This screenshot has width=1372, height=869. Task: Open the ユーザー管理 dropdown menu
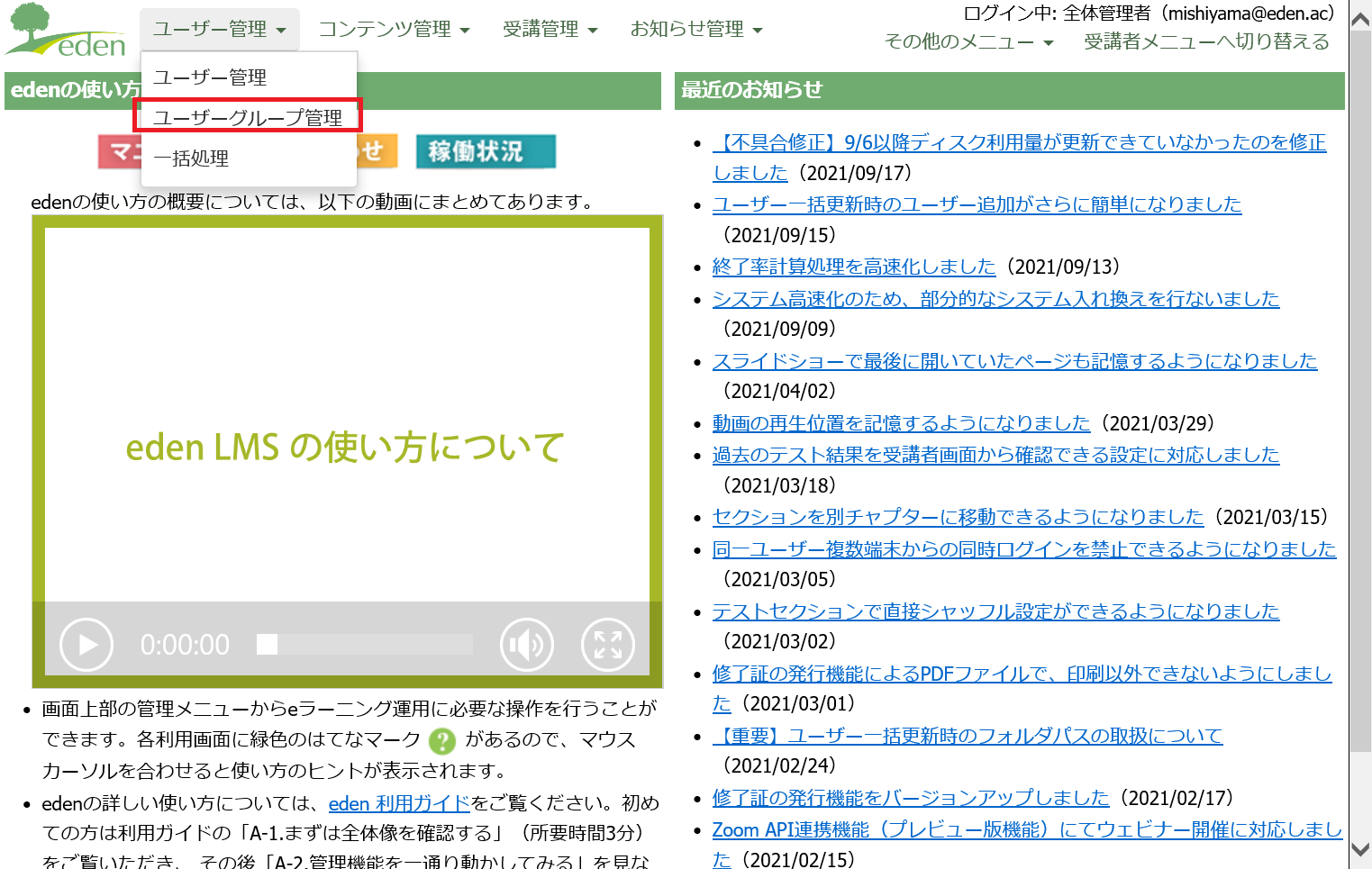click(220, 29)
